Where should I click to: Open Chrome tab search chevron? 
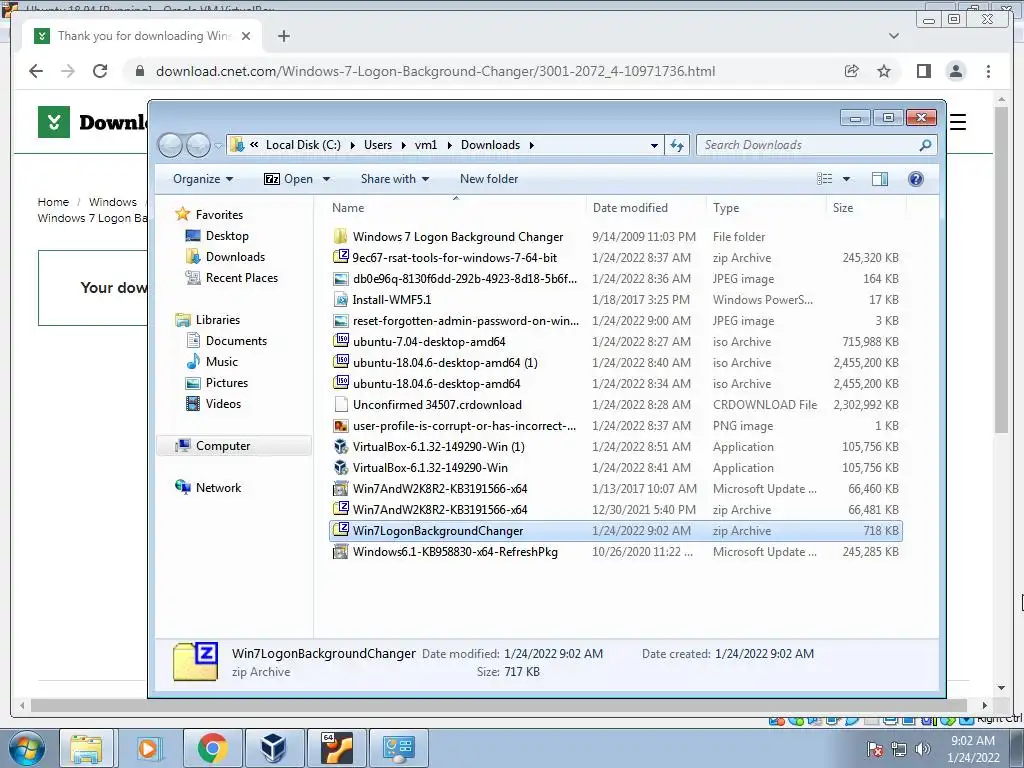894,36
